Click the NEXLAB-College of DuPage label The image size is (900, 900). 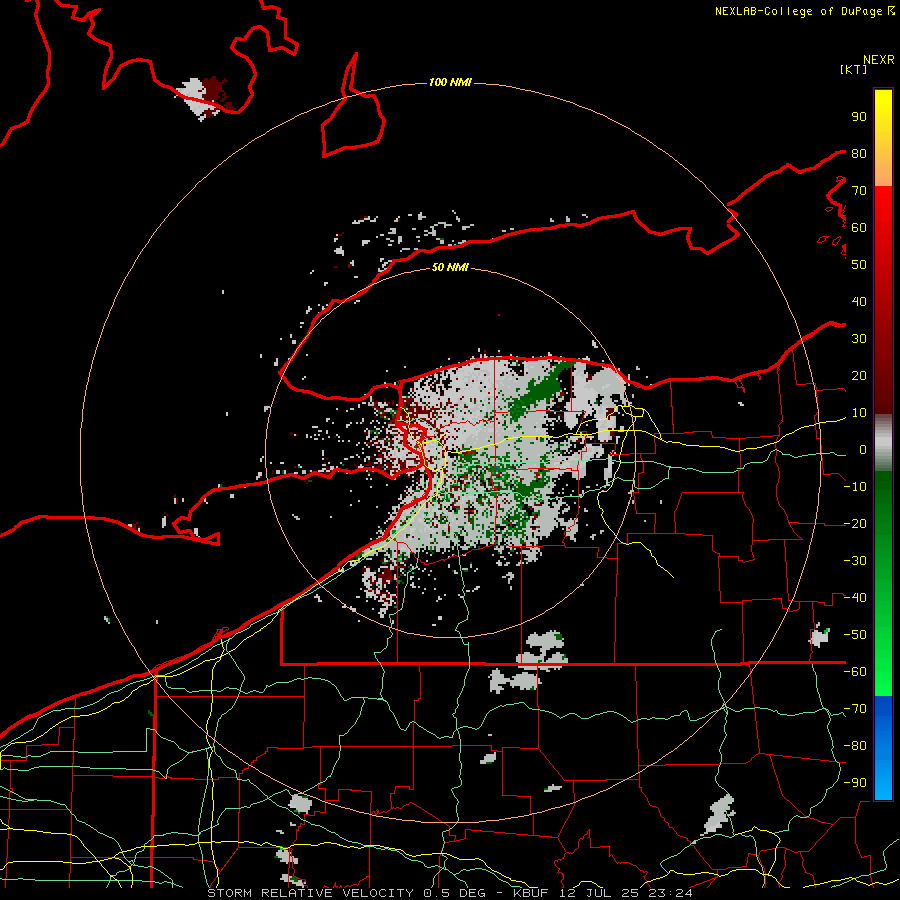tap(804, 11)
